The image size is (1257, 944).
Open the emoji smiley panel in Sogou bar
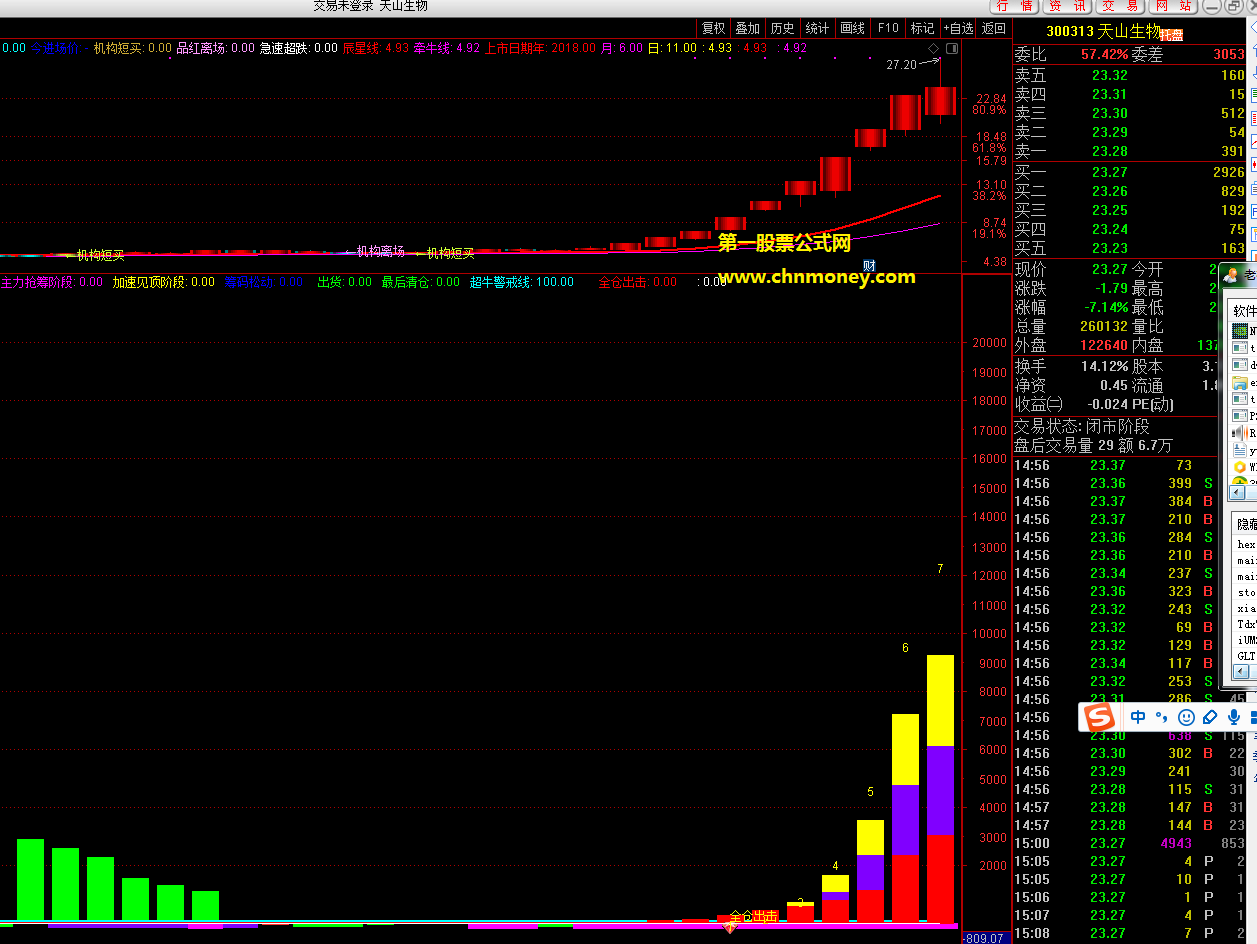pos(1186,717)
